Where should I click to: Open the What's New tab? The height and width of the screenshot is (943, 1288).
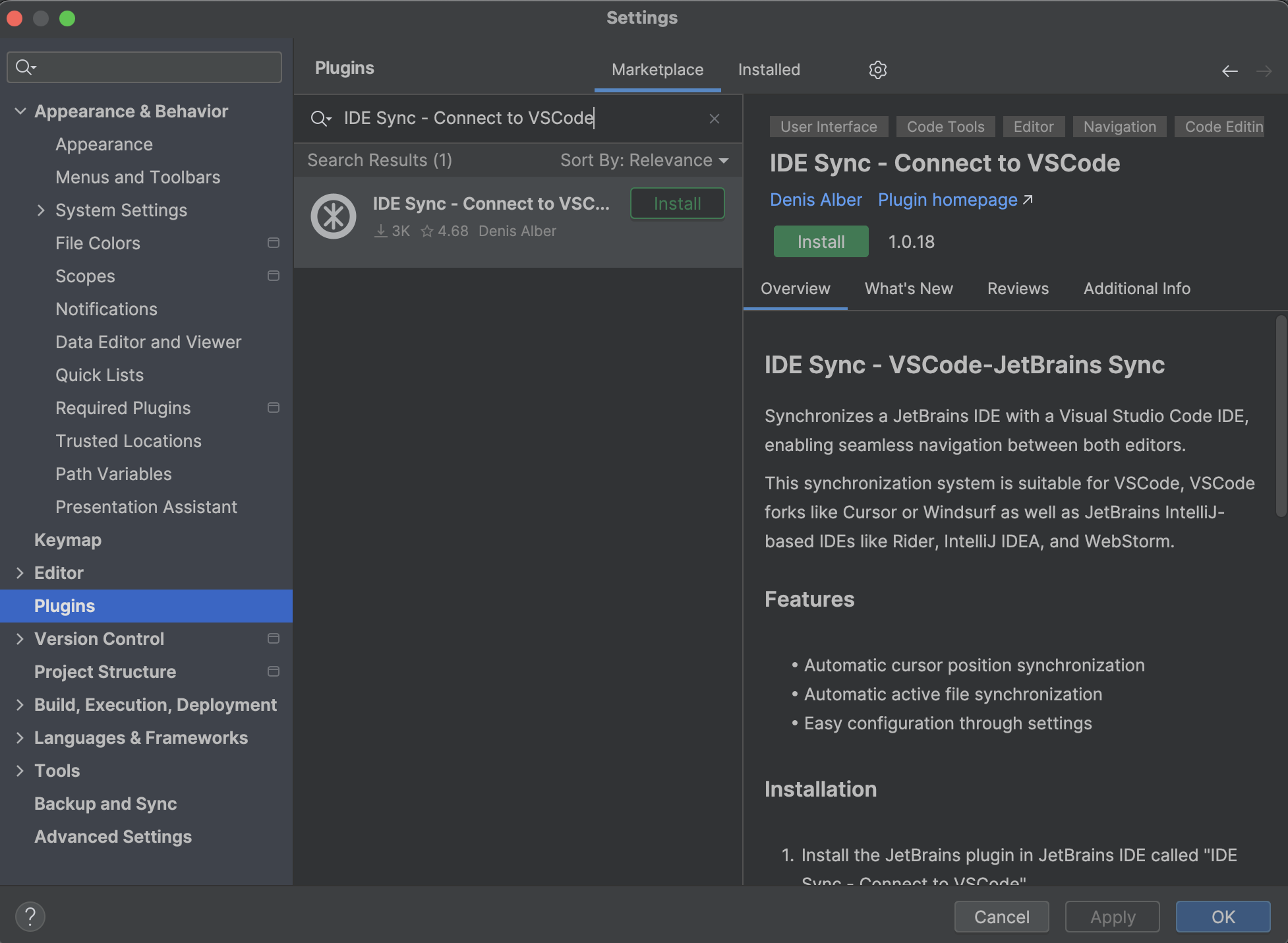(908, 289)
